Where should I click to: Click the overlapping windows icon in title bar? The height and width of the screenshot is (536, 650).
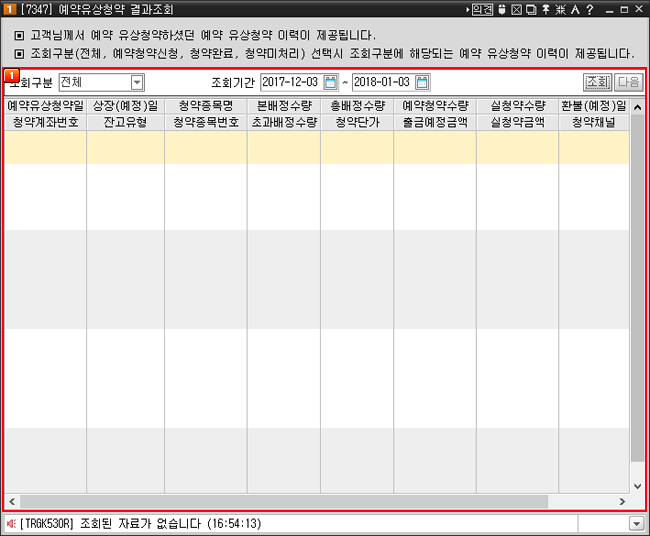pos(531,9)
